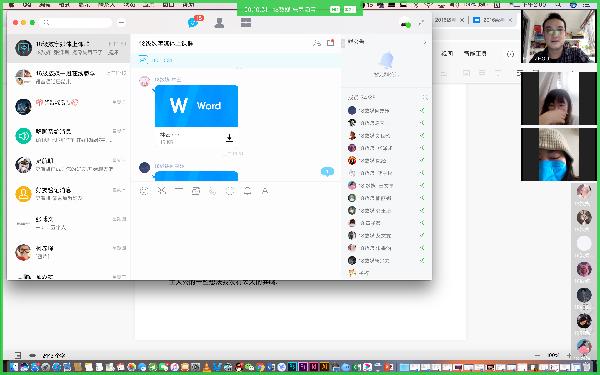This screenshot has width=600, height=375.
Task: Open the group notice bell icon
Action: pyautogui.click(x=386, y=61)
